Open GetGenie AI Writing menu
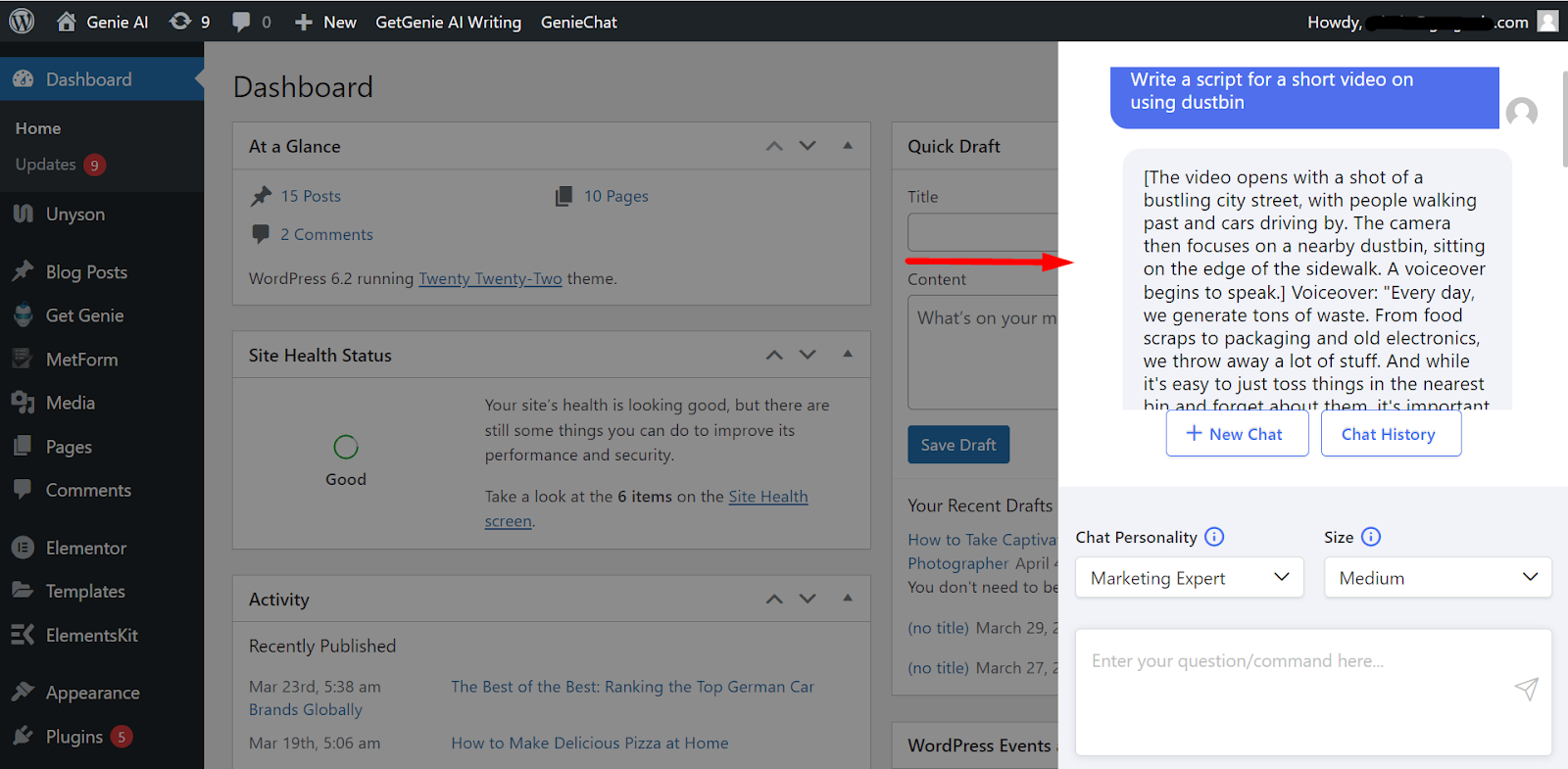Screen dimensions: 1568x769 (x=448, y=22)
